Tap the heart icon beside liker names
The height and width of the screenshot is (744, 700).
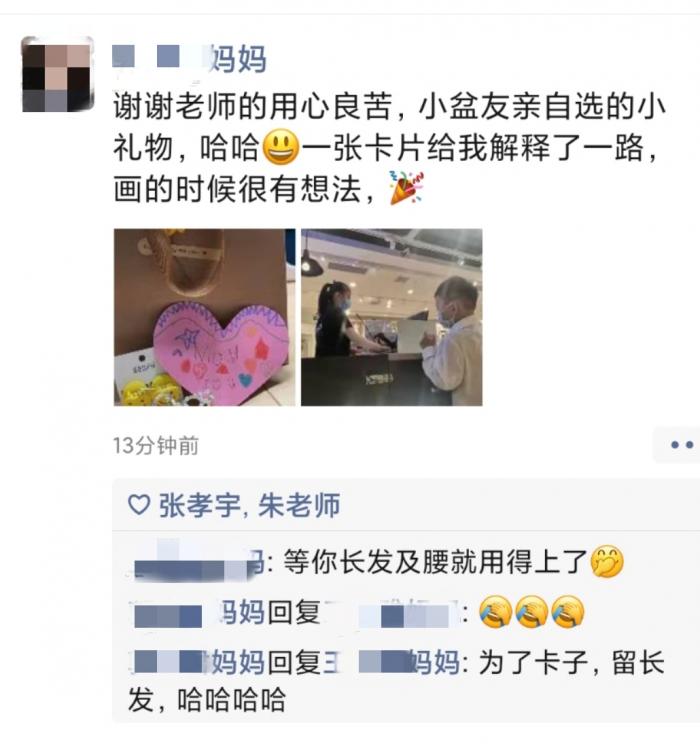click(139, 504)
